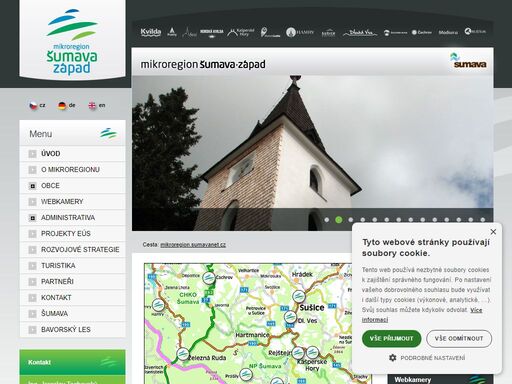The width and height of the screenshot is (512, 384).
Task: Click the mikroregion Šumava západ main logo
Action: [x=72, y=42]
